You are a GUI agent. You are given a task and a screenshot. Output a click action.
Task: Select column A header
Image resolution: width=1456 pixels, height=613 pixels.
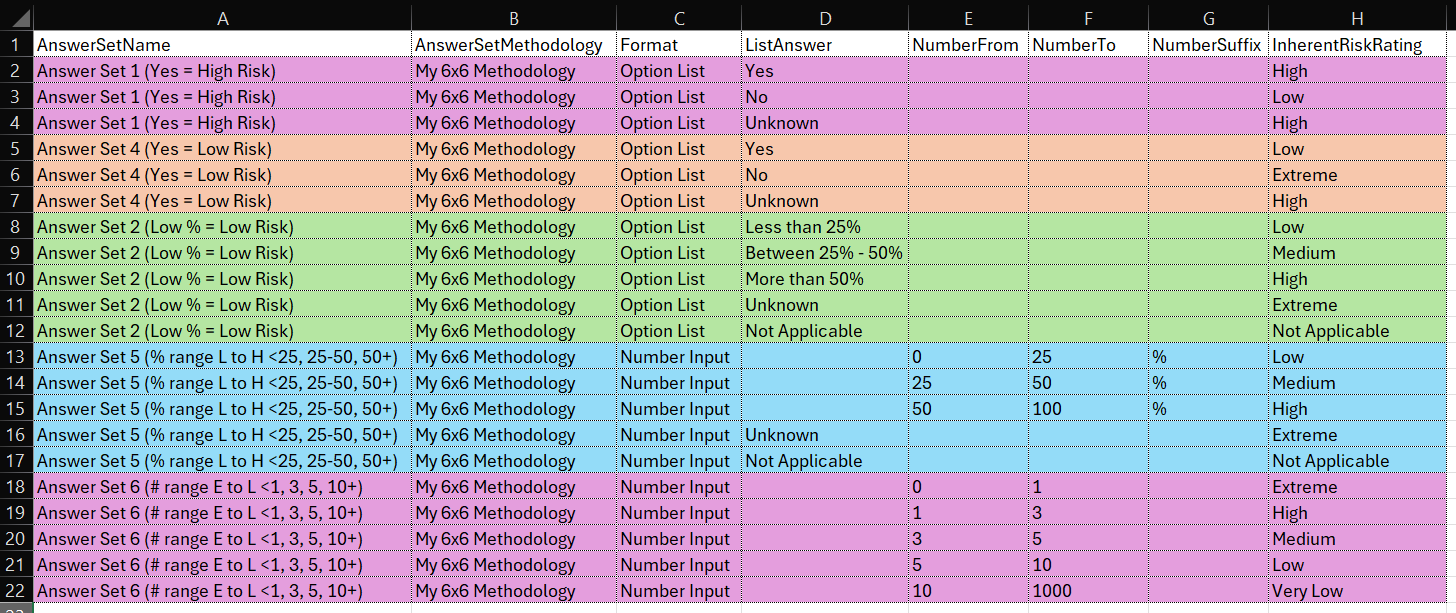(x=222, y=17)
